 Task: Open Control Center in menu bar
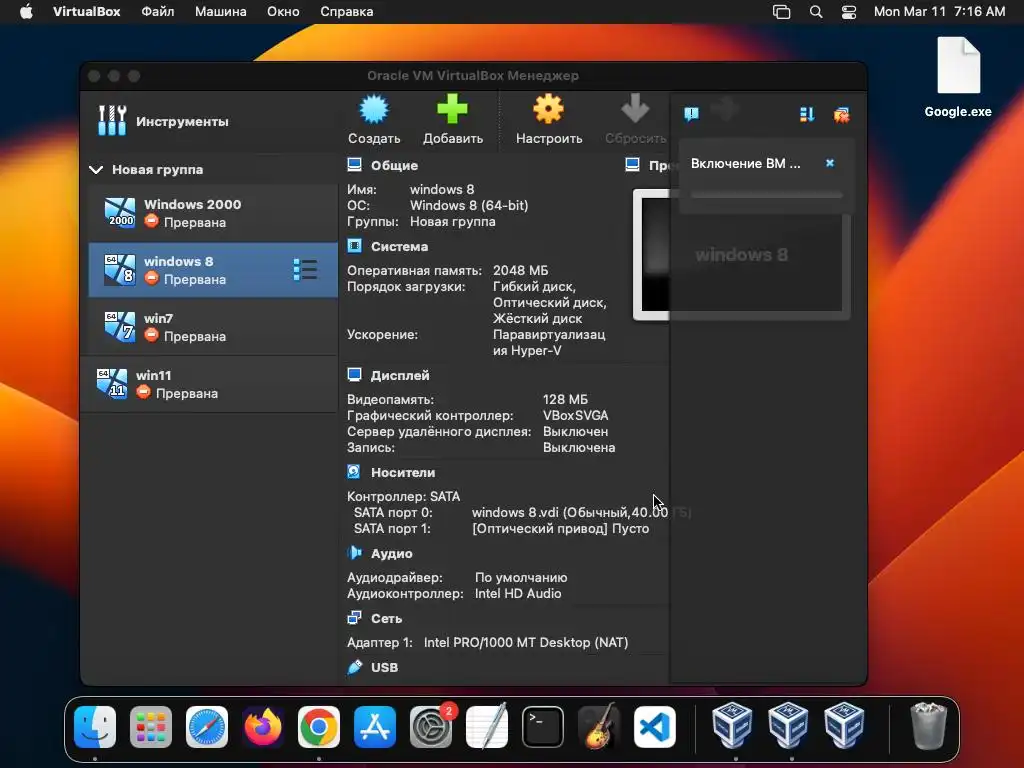848,12
